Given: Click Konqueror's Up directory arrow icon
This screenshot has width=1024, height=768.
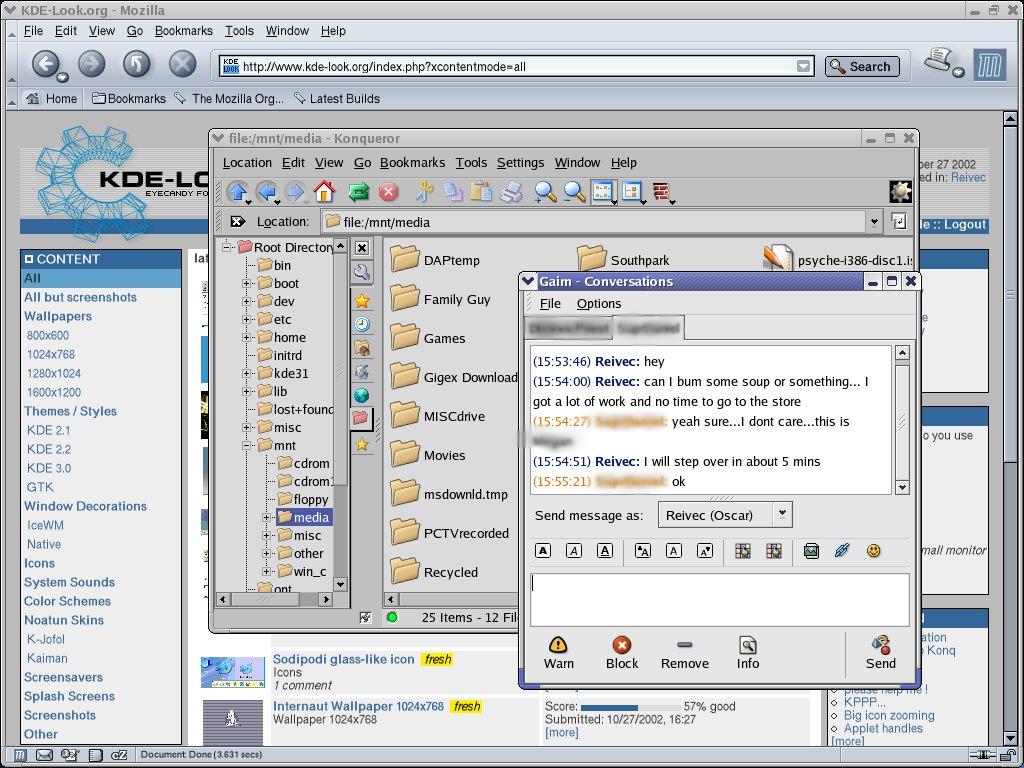Looking at the screenshot, I should click(238, 192).
